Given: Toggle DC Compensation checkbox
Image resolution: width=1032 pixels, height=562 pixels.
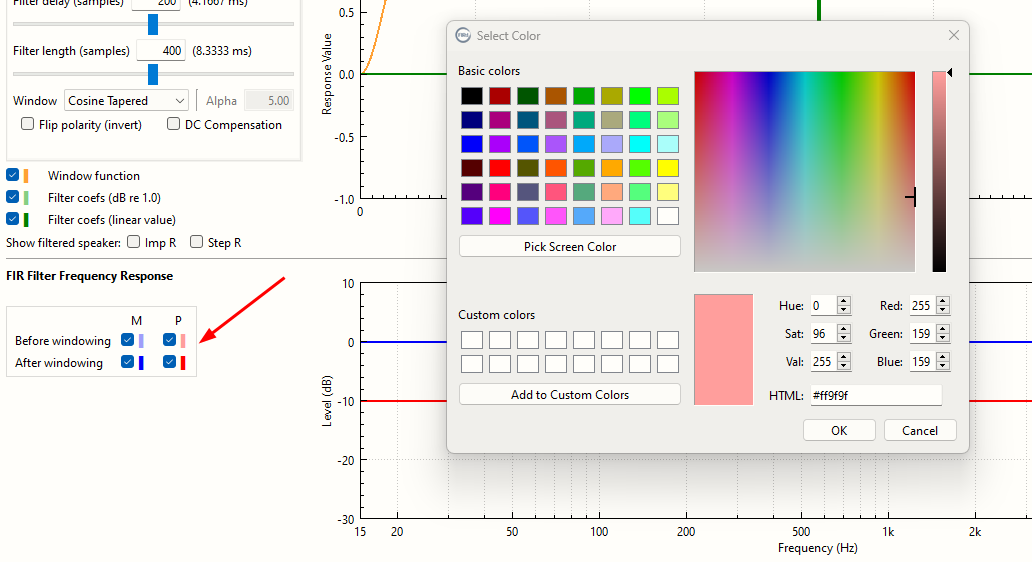Looking at the screenshot, I should click(174, 124).
